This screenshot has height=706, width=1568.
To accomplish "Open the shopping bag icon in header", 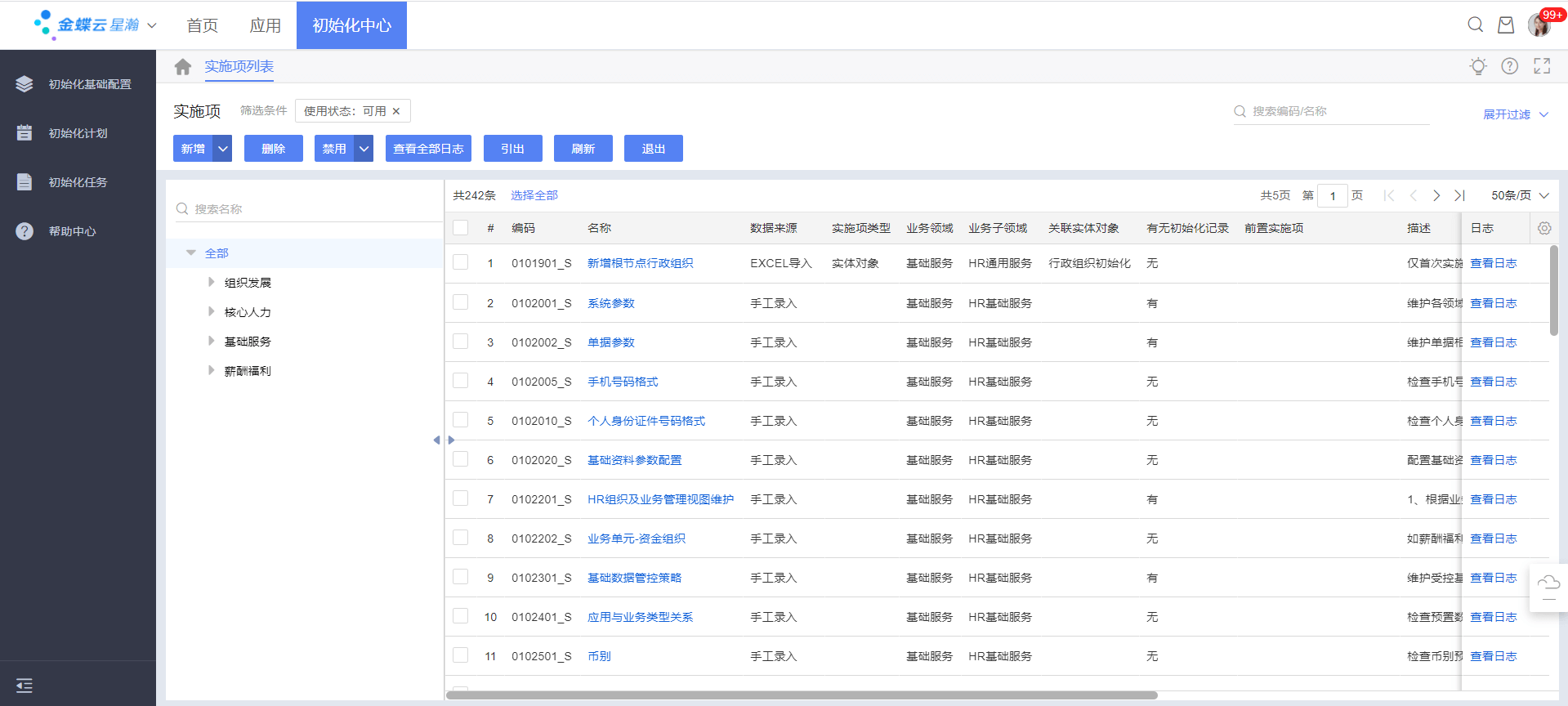I will point(1505,25).
